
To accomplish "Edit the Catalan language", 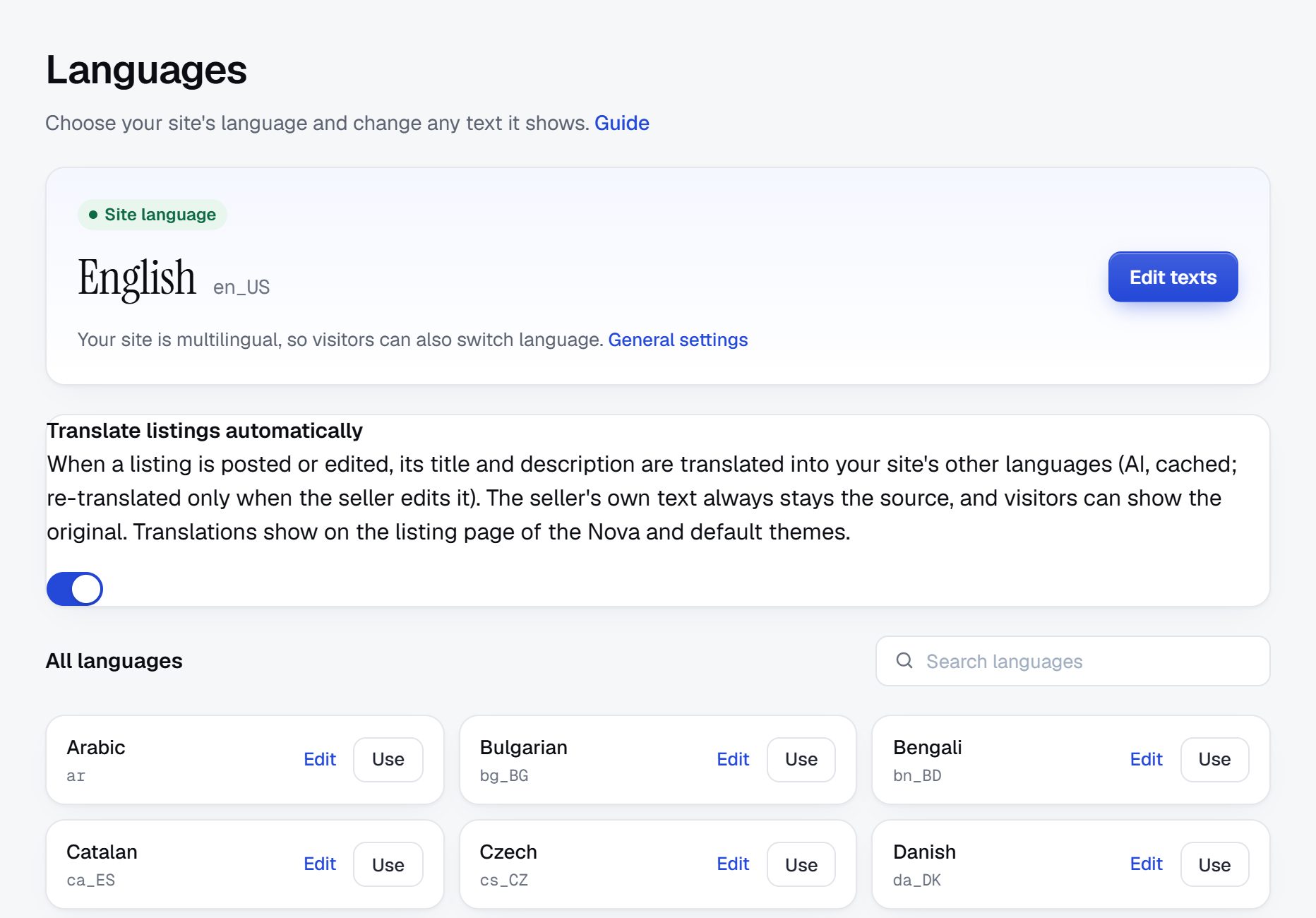I will (319, 864).
